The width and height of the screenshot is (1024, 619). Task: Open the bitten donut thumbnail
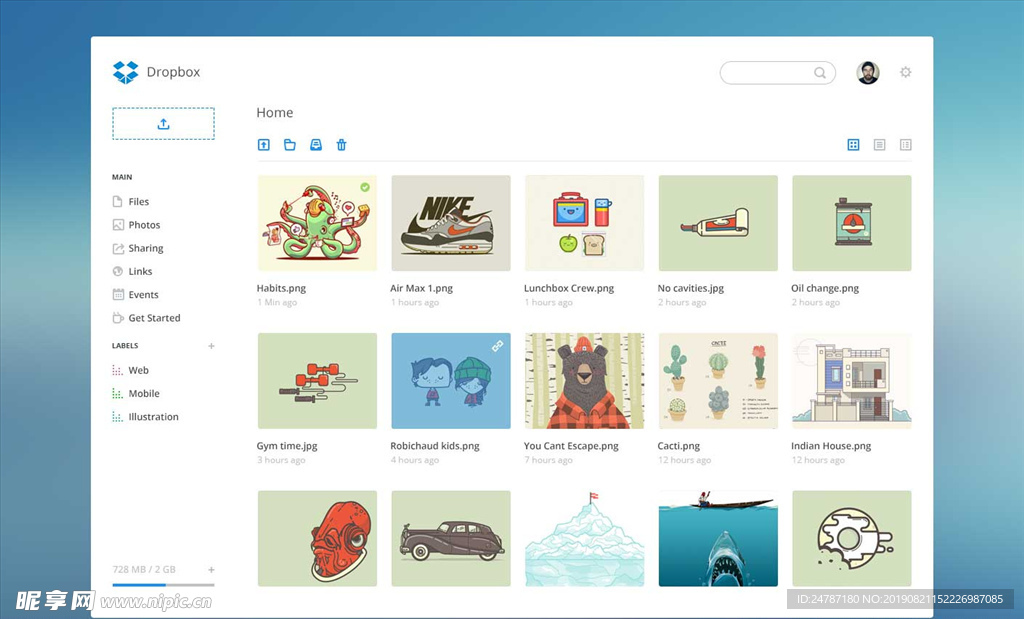(x=852, y=539)
